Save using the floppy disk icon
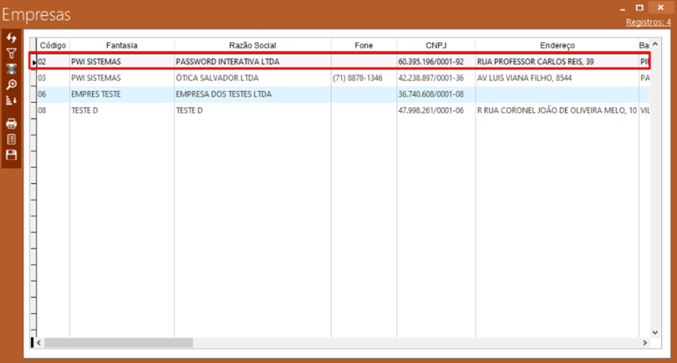The image size is (677, 363). click(x=11, y=155)
